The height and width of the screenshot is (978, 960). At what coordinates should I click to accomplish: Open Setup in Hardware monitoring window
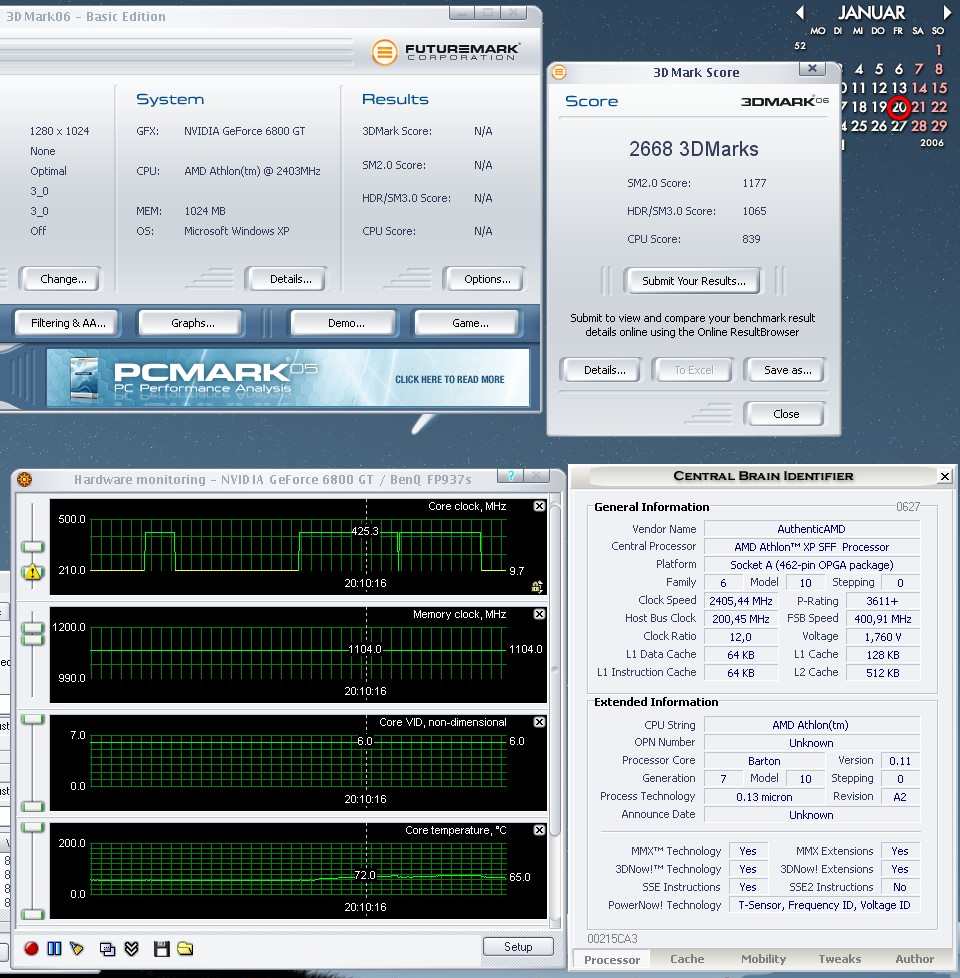(x=518, y=947)
